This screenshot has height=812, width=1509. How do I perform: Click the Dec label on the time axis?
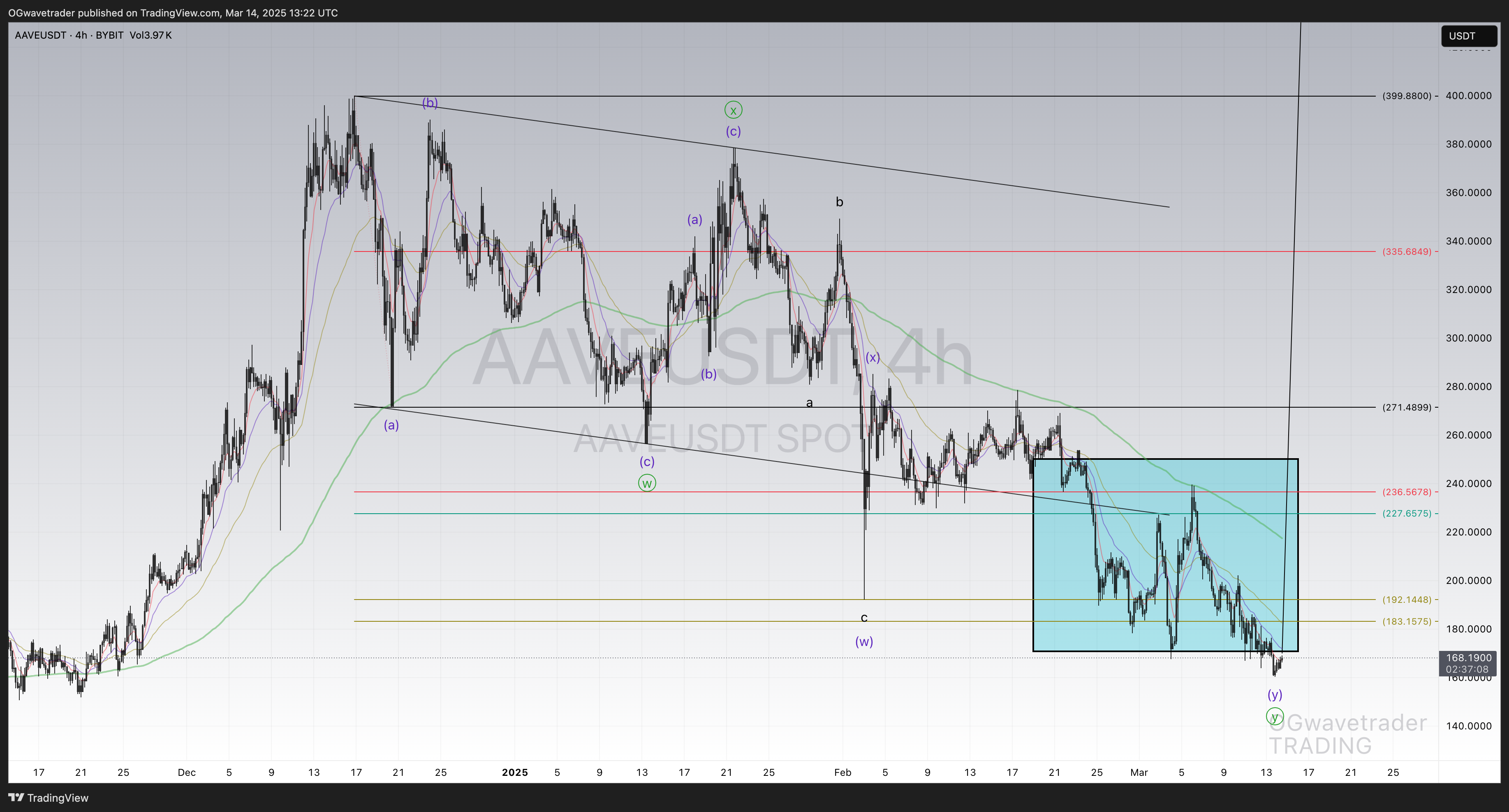186,772
